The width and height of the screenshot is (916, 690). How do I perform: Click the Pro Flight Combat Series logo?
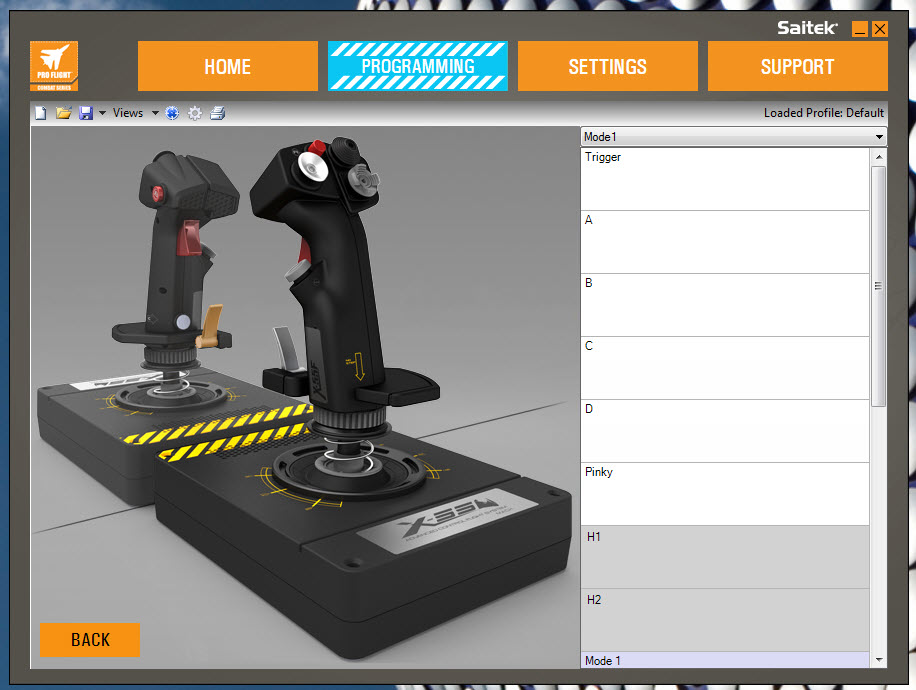pos(54,66)
